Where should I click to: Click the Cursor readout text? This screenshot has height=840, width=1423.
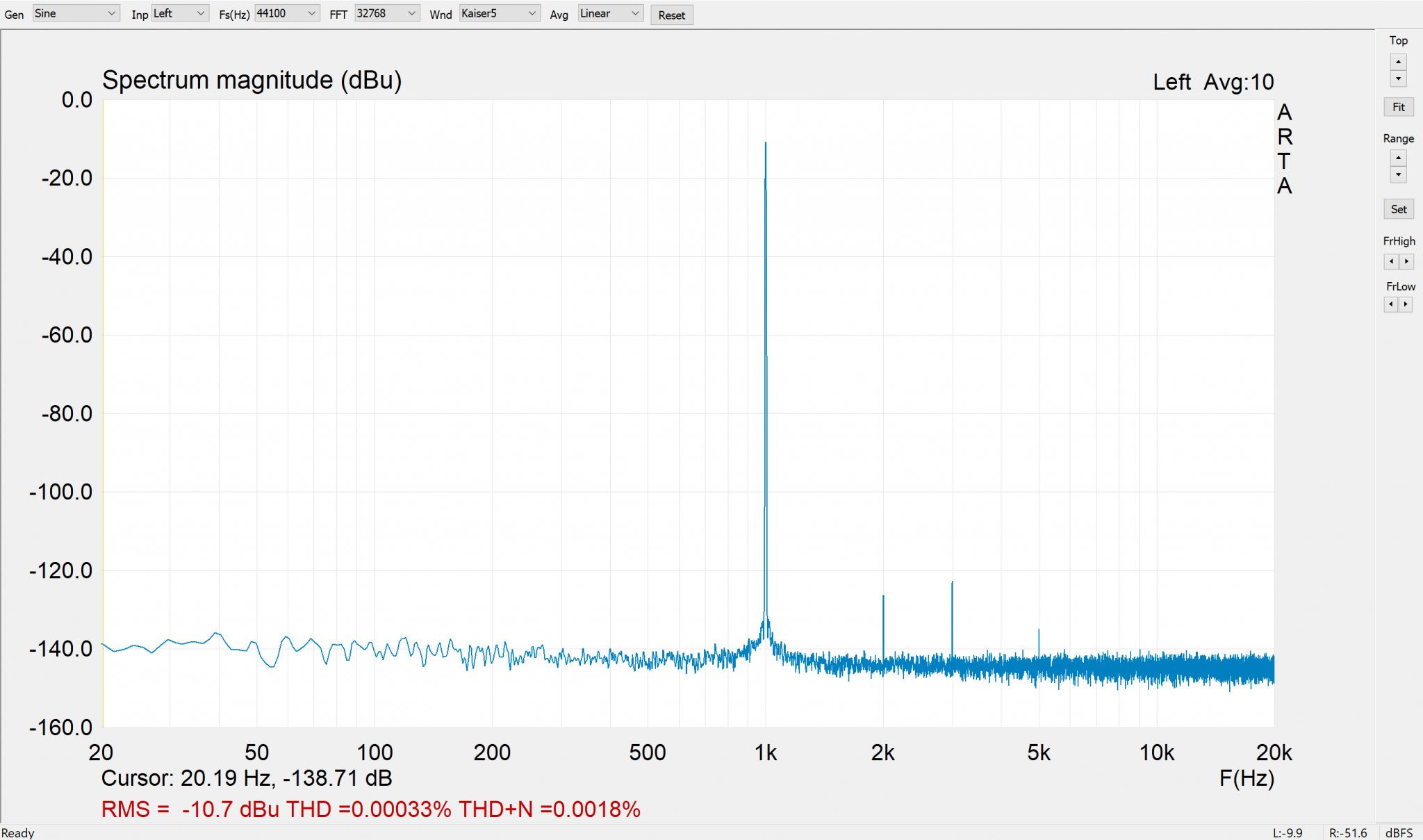pos(247,778)
